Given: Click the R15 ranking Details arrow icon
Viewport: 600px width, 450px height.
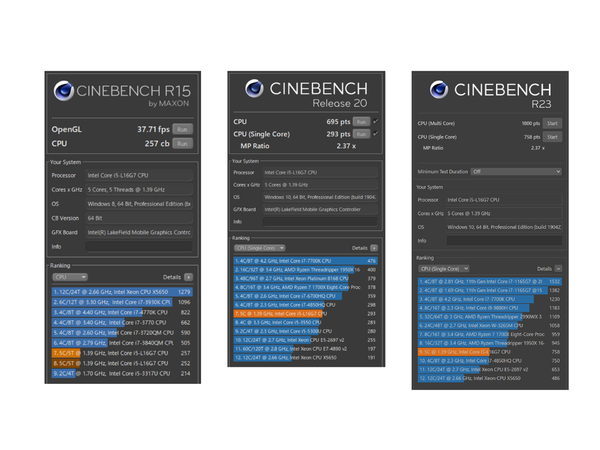Looking at the screenshot, I should (x=188, y=277).
